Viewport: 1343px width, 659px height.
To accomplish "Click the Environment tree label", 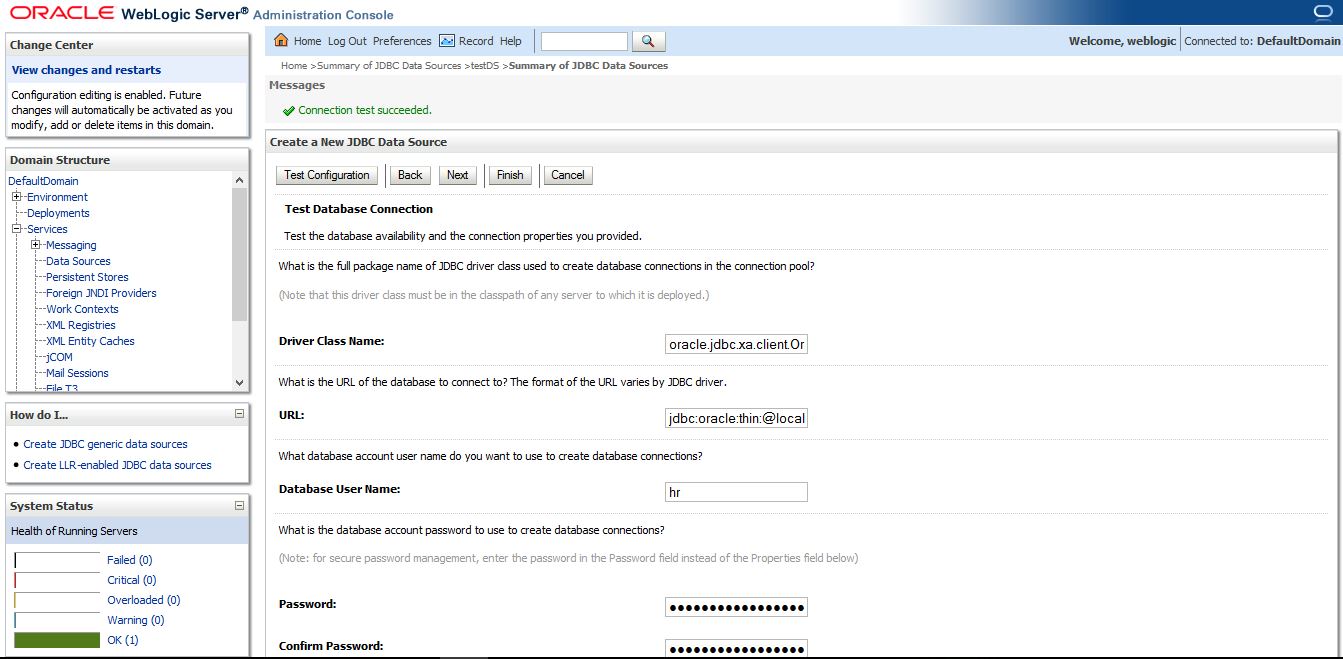I will pos(57,197).
